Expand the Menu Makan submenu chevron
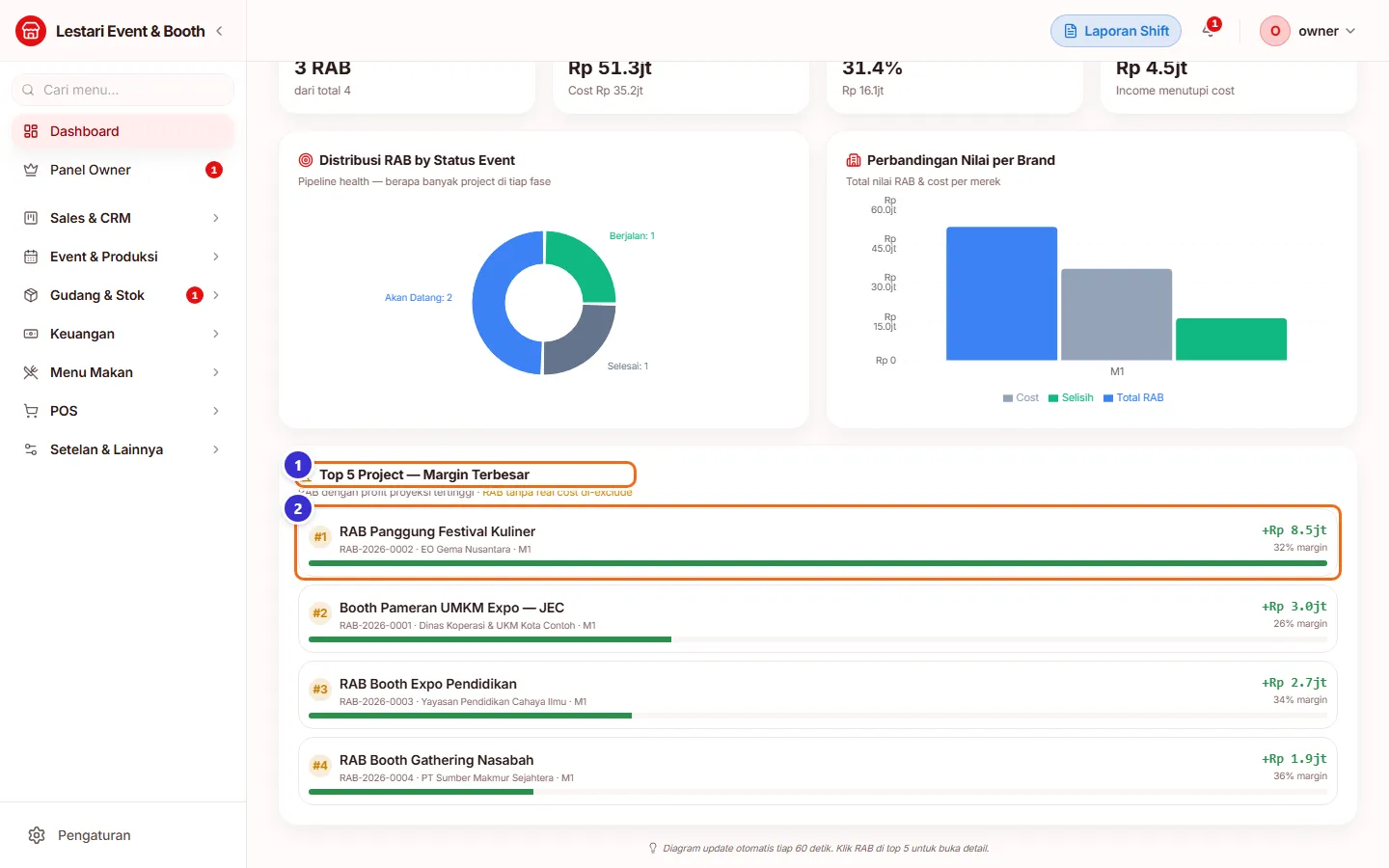 [216, 372]
